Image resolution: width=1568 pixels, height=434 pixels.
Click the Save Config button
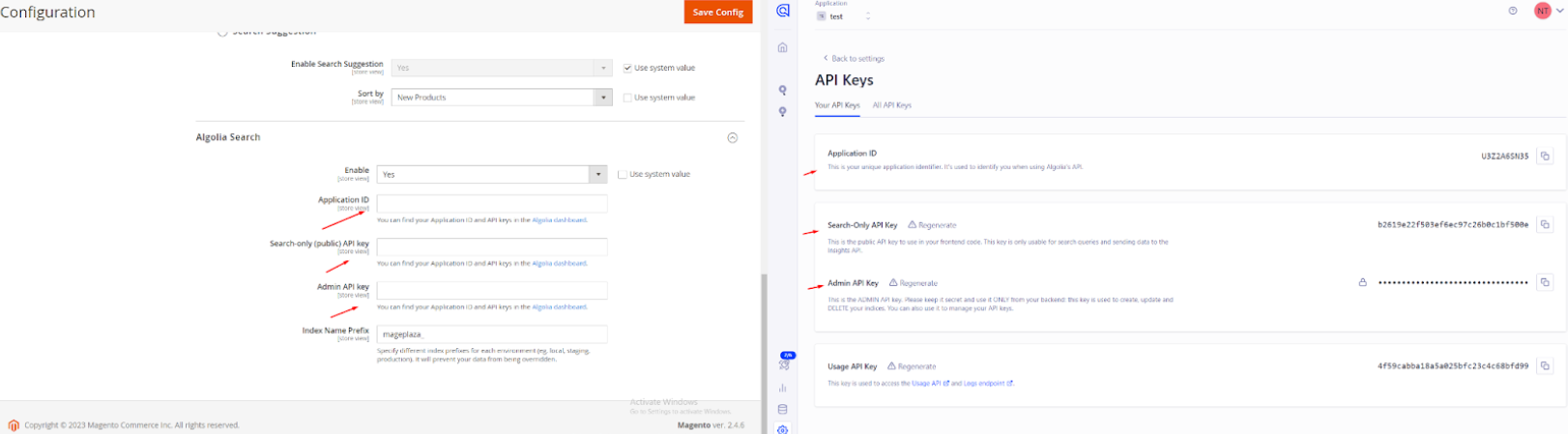pyautogui.click(x=717, y=12)
